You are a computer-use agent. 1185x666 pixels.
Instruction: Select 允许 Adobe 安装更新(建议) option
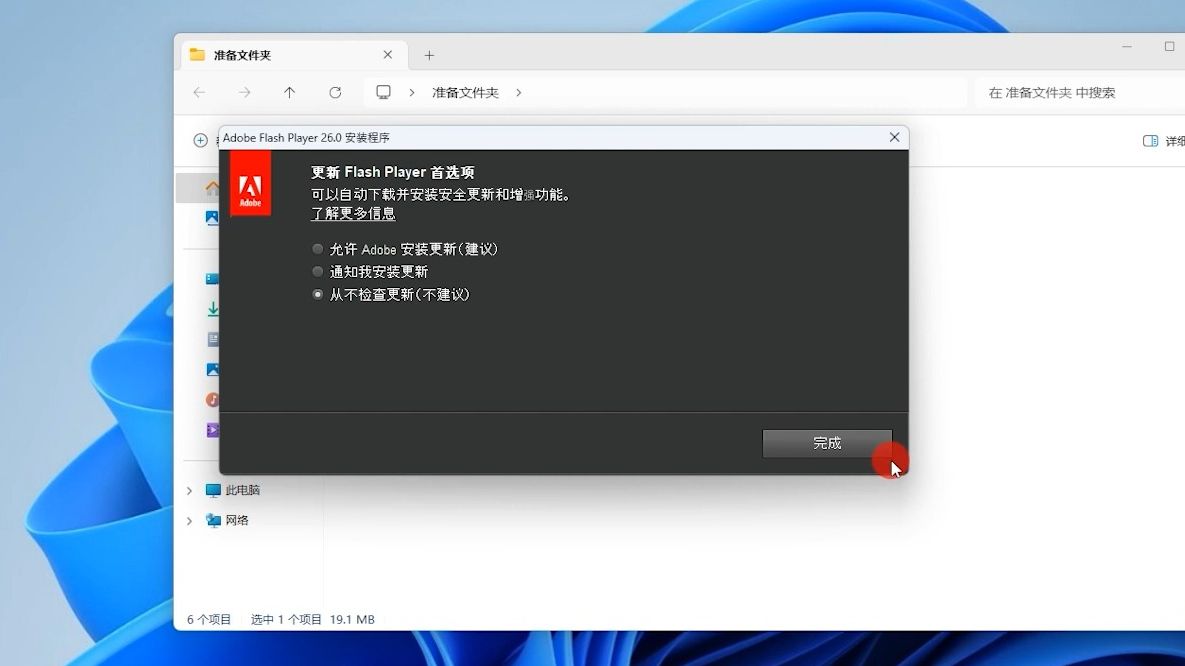tap(318, 248)
